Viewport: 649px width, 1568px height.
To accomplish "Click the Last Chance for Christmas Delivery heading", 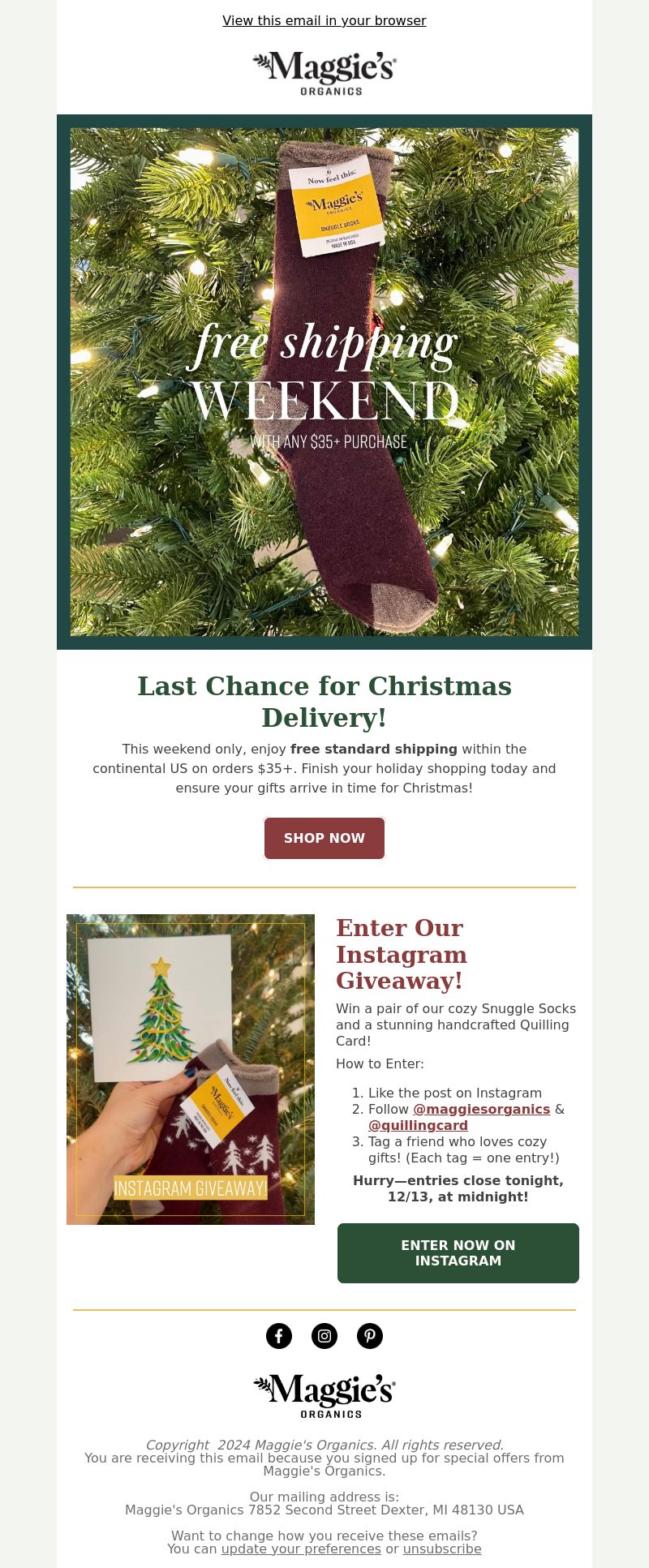I will pos(324,702).
